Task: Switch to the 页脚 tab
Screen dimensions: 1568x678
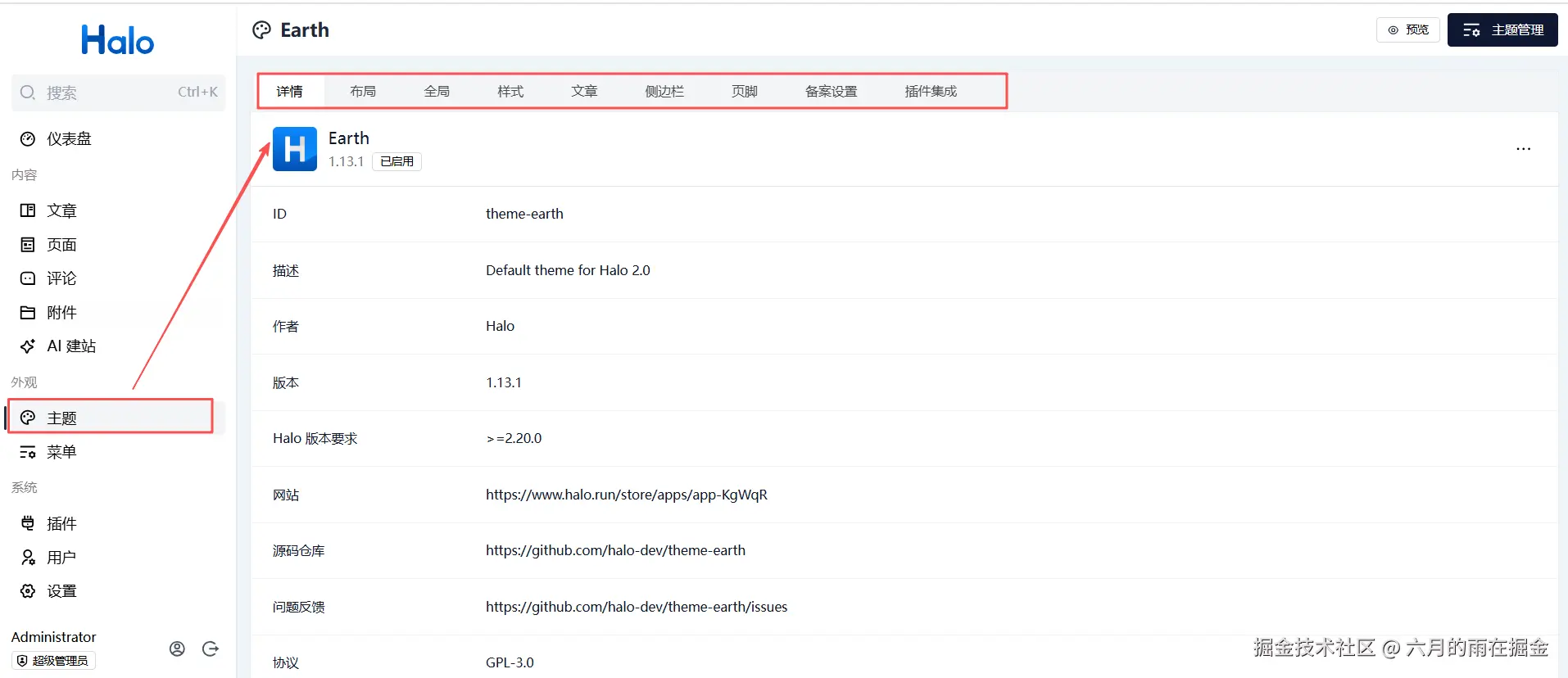Action: [x=745, y=91]
